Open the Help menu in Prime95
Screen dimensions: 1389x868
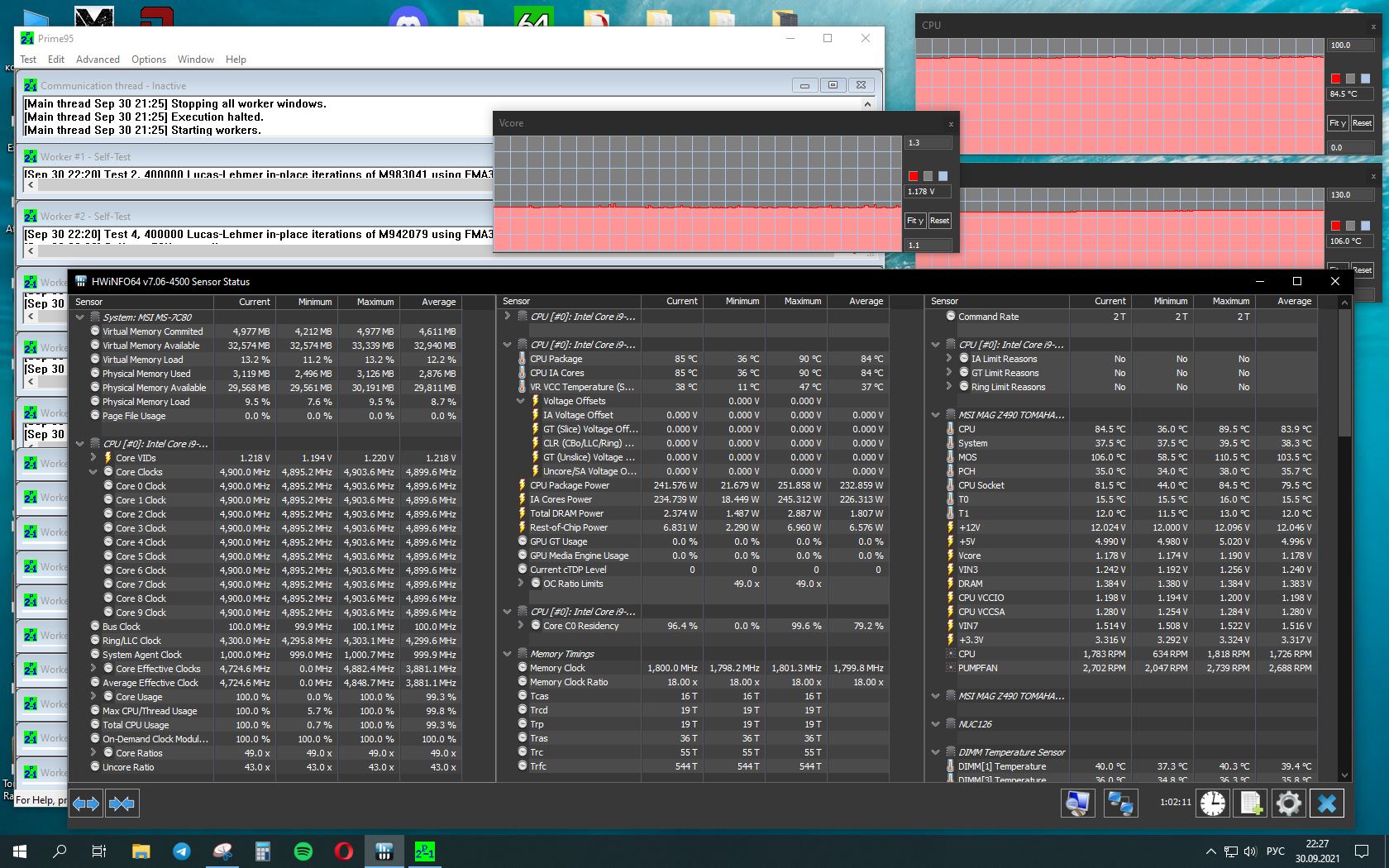pyautogui.click(x=236, y=60)
